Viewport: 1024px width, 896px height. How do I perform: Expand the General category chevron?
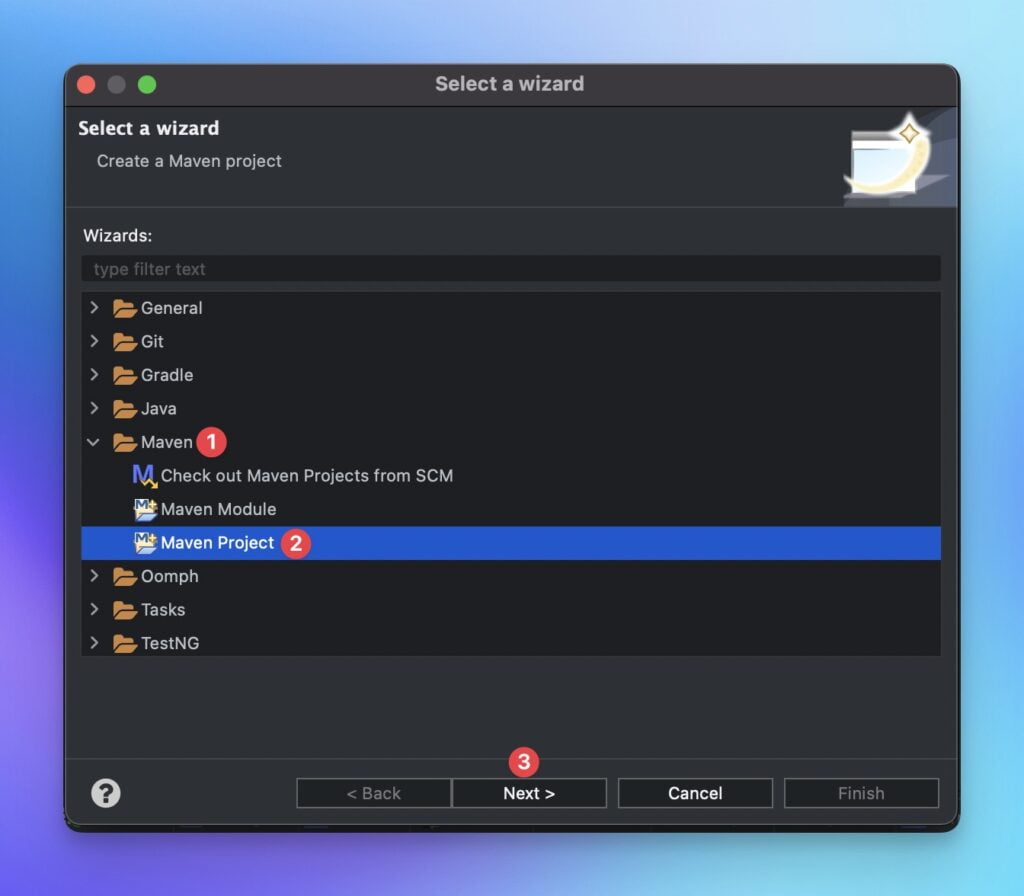click(x=94, y=308)
